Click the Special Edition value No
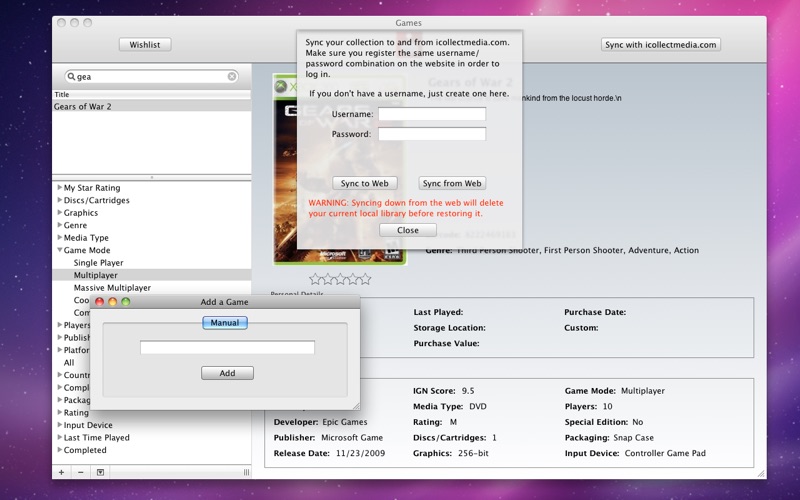 coord(638,422)
